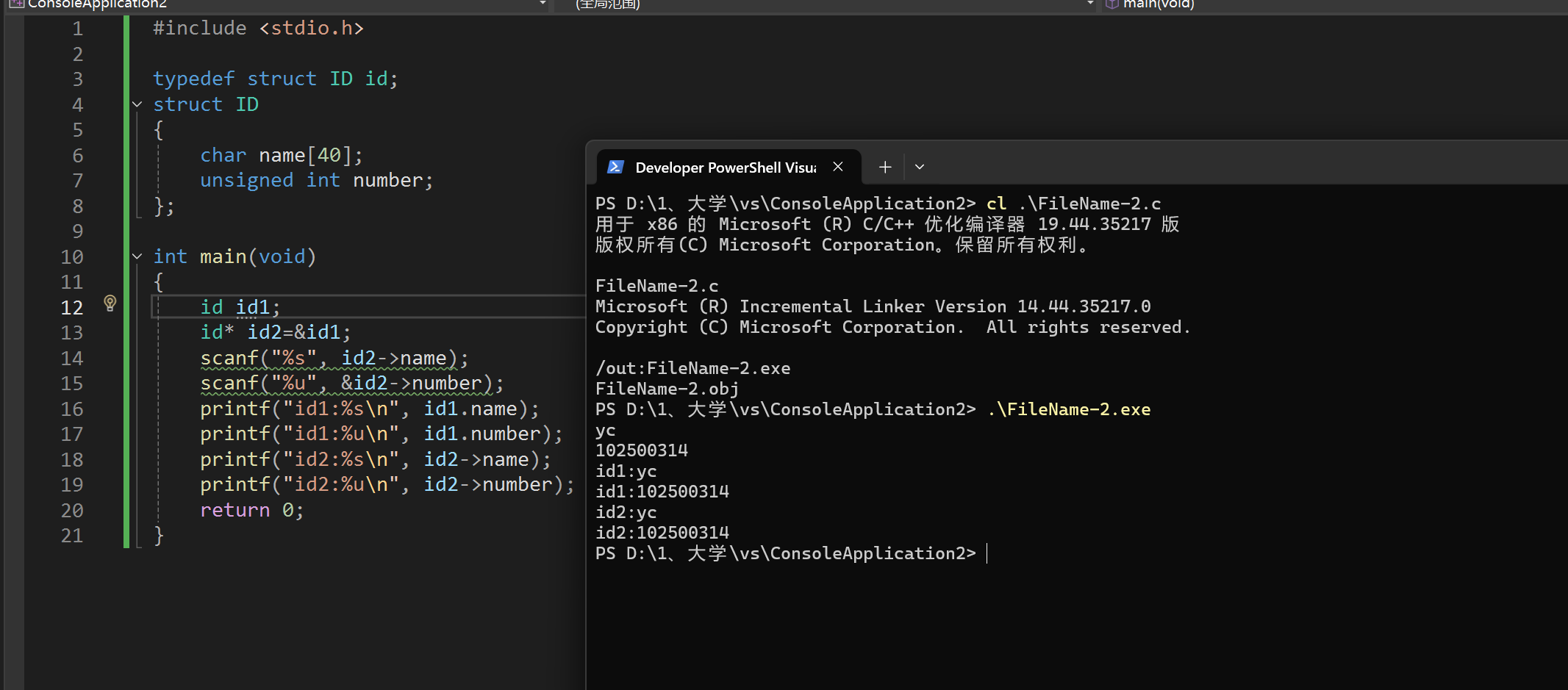Viewport: 1568px width, 690px height.
Task: Click the lightbulb quick actions icon on line 12
Action: (110, 303)
